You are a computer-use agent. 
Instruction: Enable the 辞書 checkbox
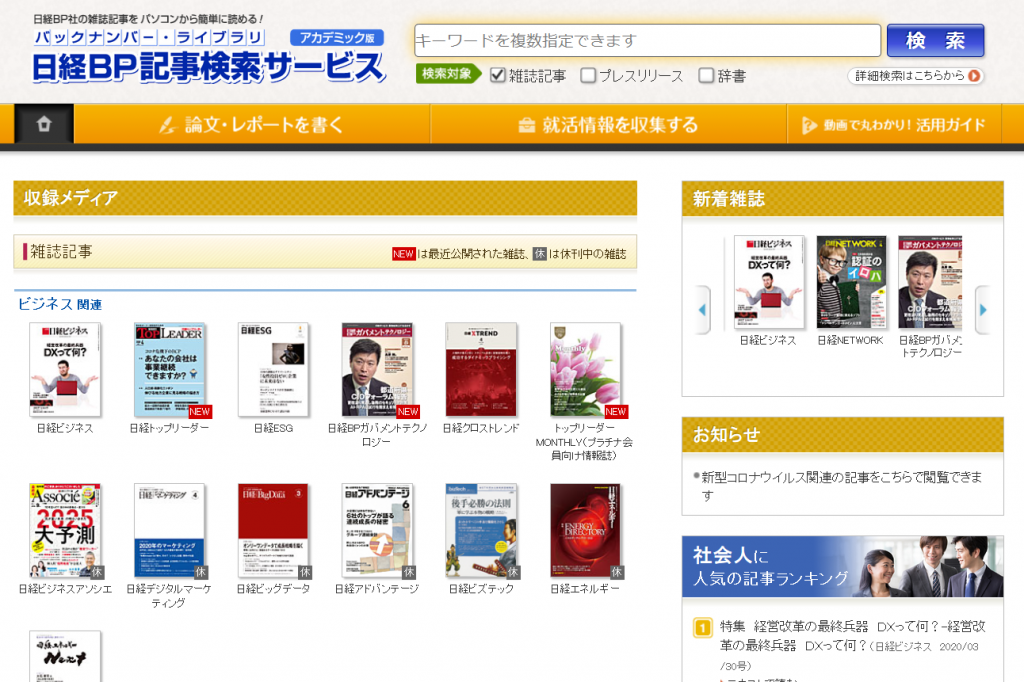click(706, 75)
